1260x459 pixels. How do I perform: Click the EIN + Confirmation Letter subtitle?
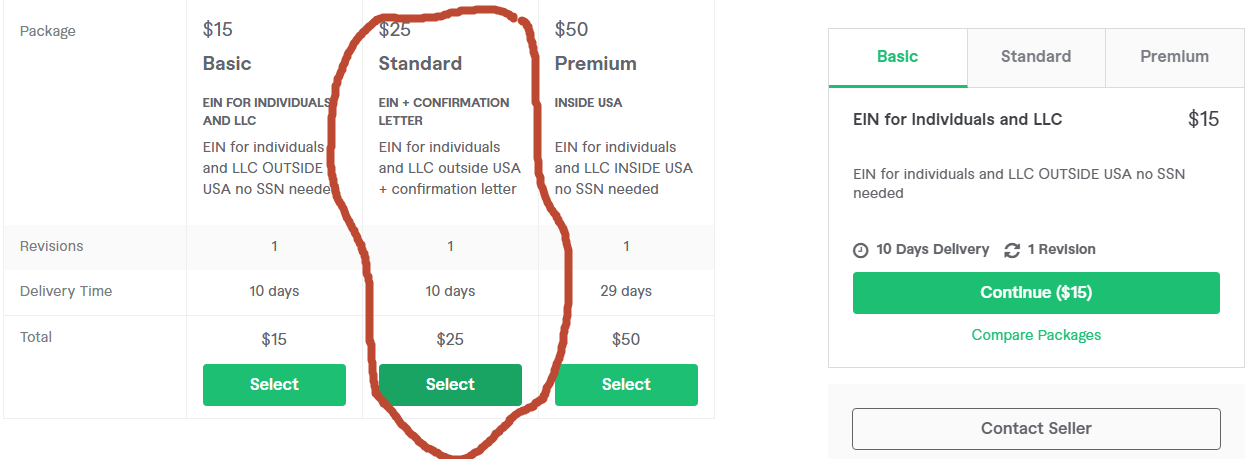(444, 111)
